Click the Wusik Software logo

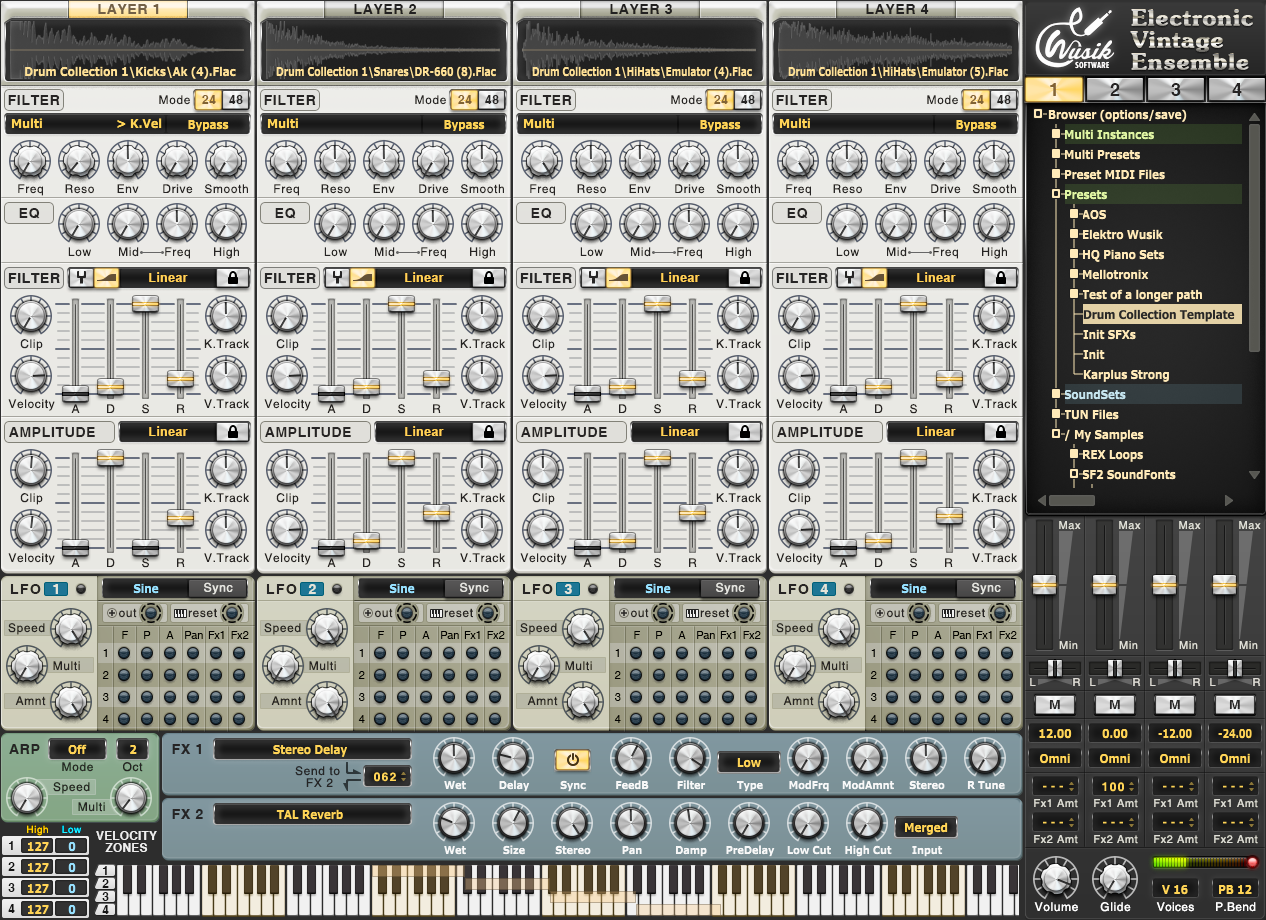(x=1074, y=40)
